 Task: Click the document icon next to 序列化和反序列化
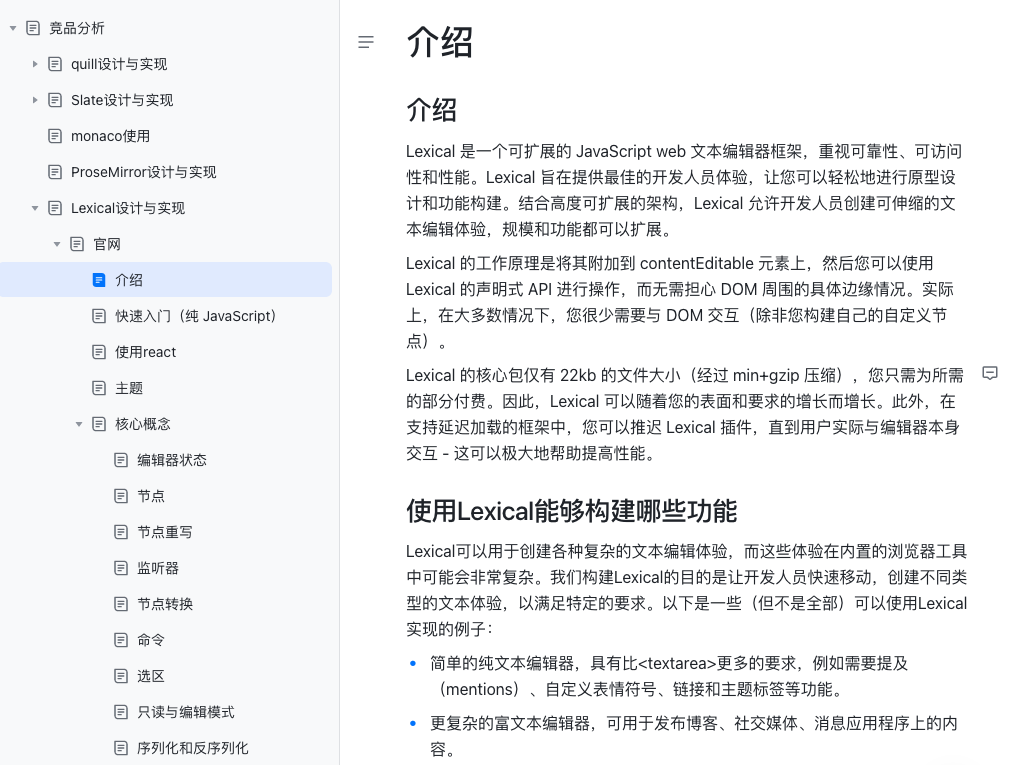click(x=121, y=748)
